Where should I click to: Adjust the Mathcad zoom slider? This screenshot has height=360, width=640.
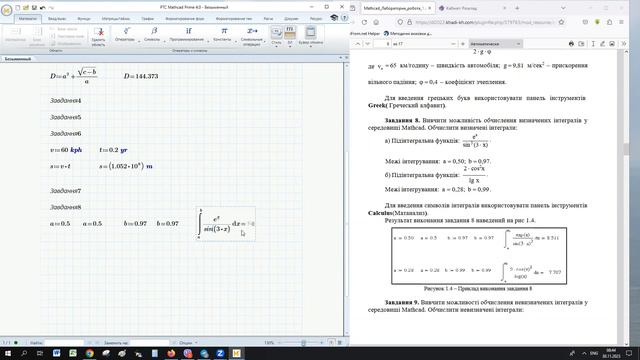tap(303, 343)
